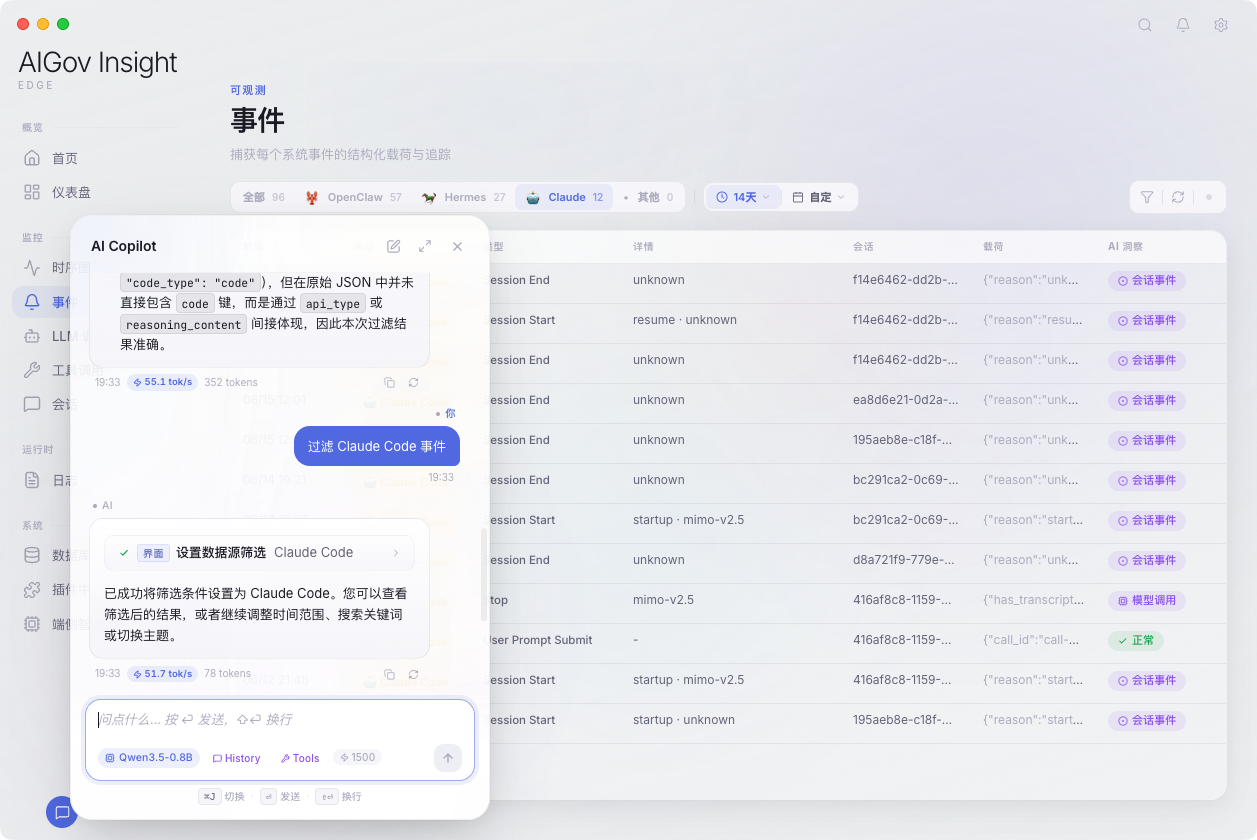Open settings gear icon at top right
This screenshot has width=1257, height=840.
1221,25
